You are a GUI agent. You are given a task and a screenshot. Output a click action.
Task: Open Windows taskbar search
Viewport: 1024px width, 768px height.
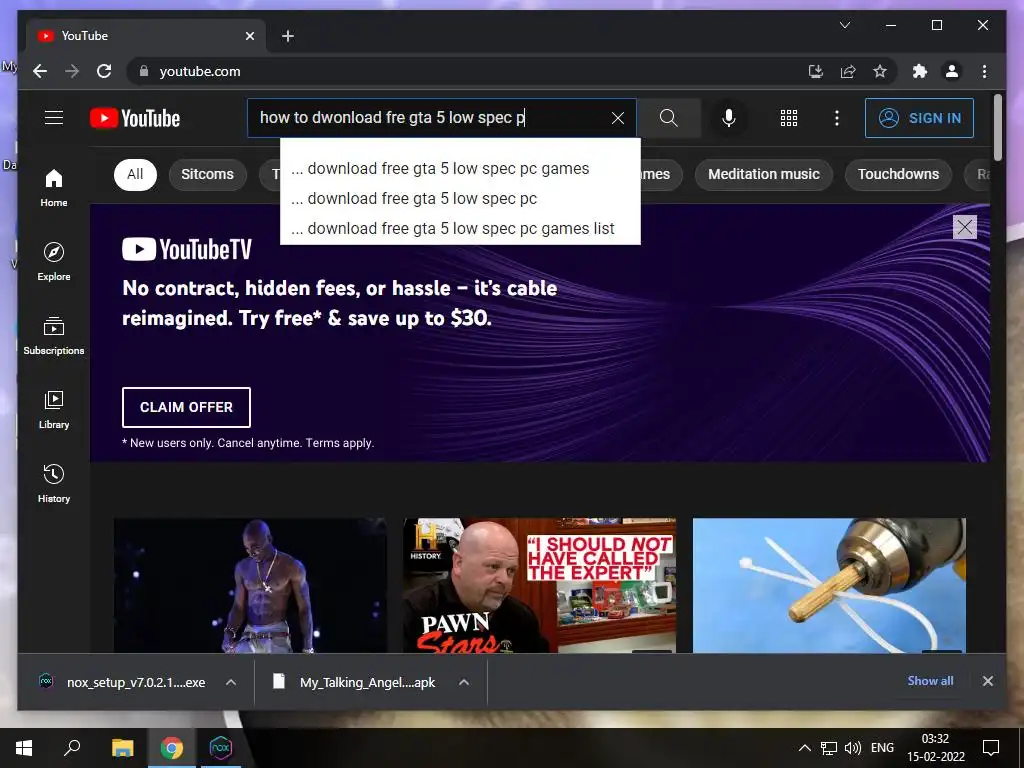[x=72, y=748]
